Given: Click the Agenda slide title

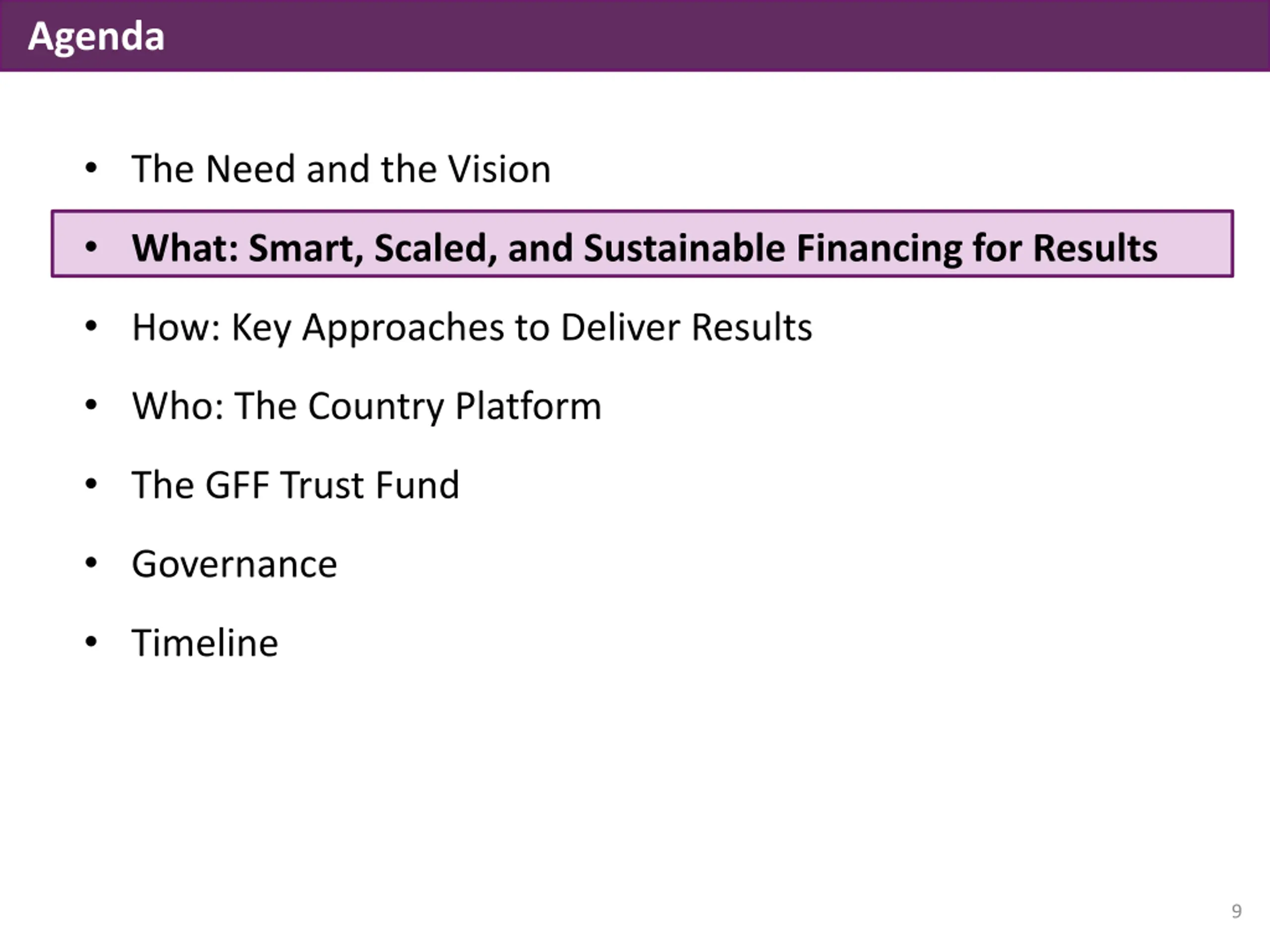Looking at the screenshot, I should (96, 37).
